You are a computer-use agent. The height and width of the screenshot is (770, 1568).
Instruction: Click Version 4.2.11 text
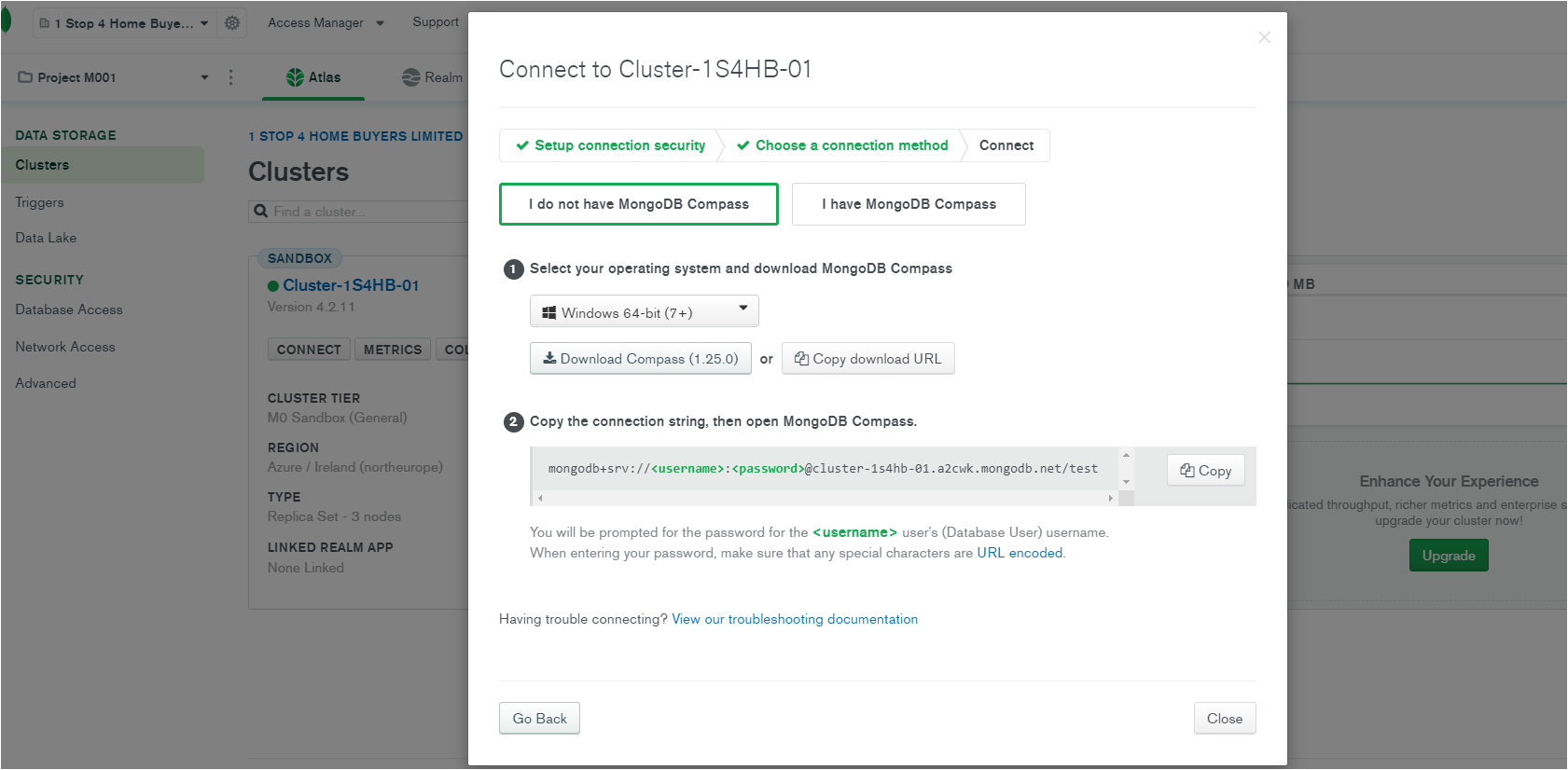[312, 307]
